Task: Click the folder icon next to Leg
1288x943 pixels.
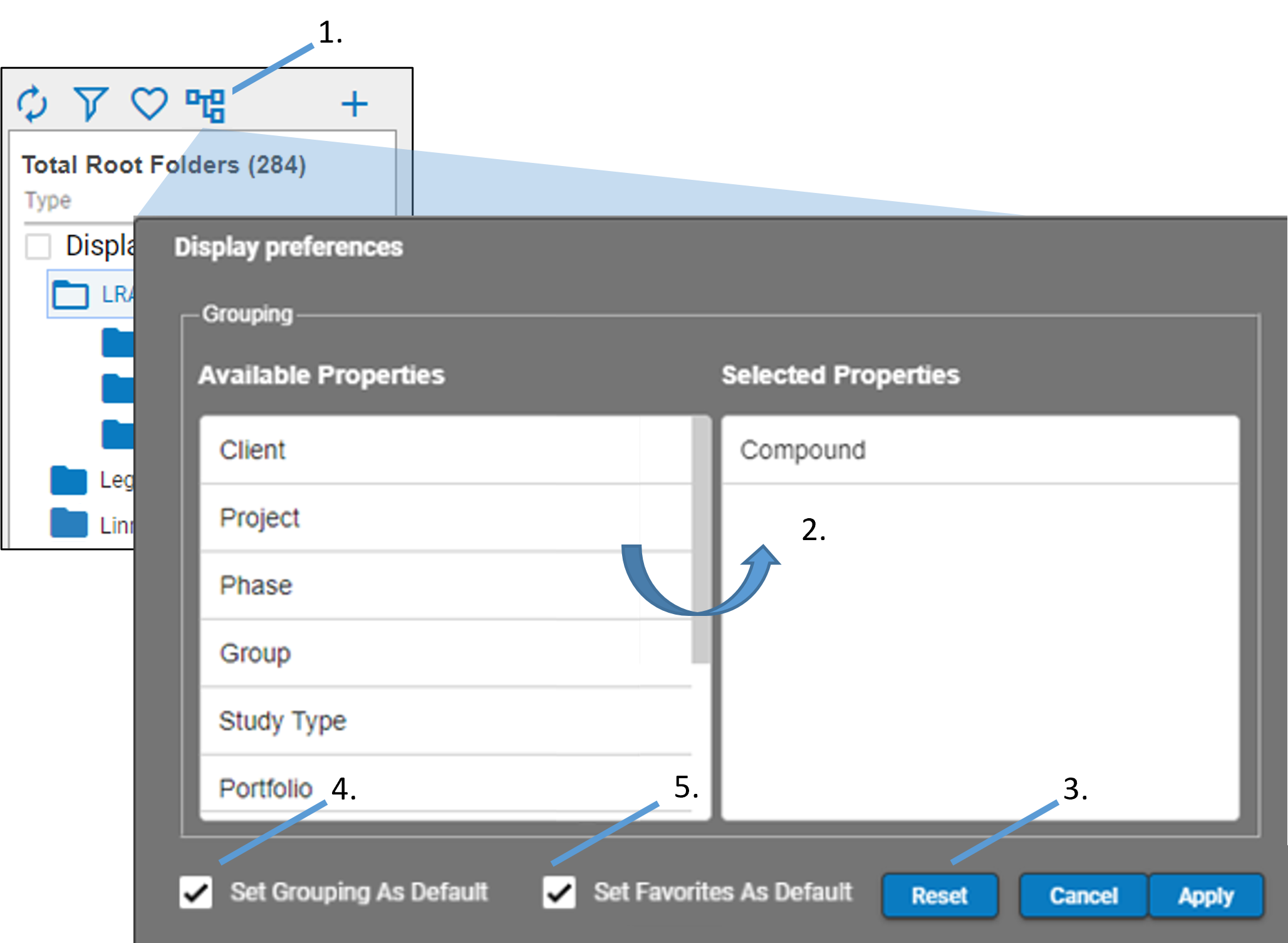Action: (69, 481)
